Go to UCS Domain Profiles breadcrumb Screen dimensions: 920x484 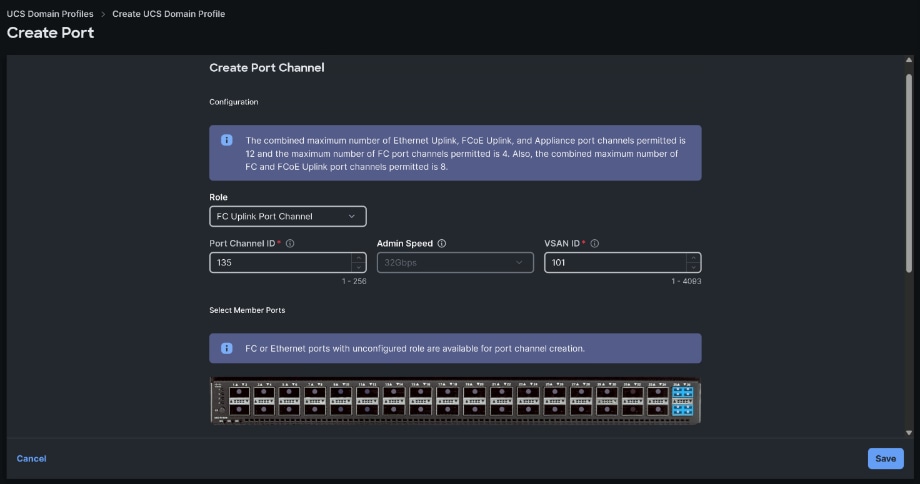click(x=50, y=13)
